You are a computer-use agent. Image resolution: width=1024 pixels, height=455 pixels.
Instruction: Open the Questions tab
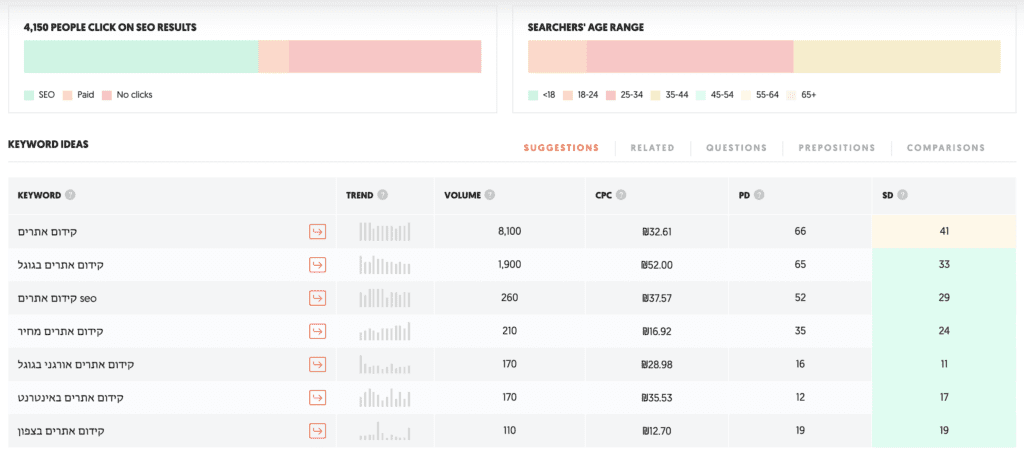(x=736, y=148)
